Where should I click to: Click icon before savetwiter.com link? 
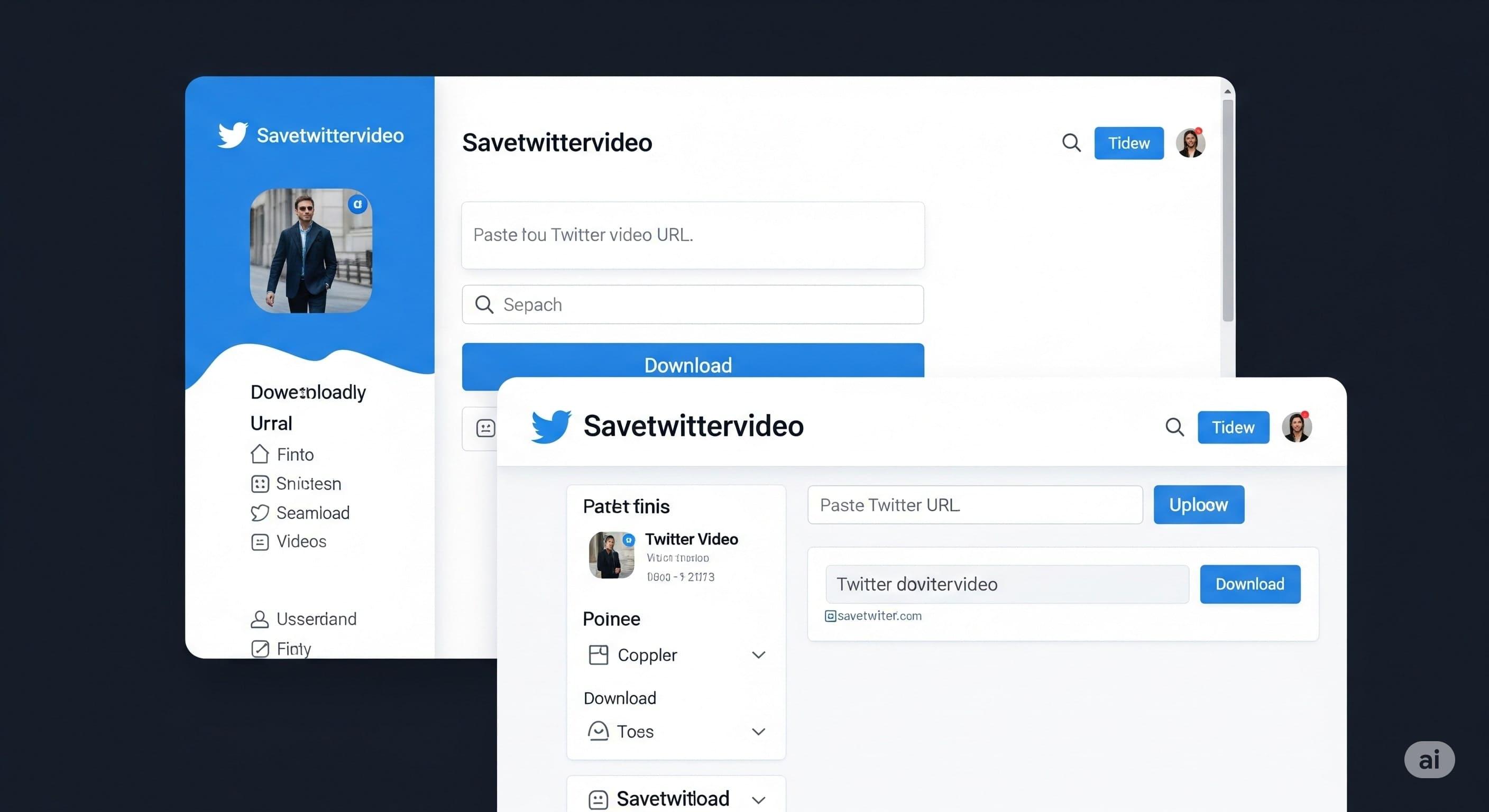(830, 616)
